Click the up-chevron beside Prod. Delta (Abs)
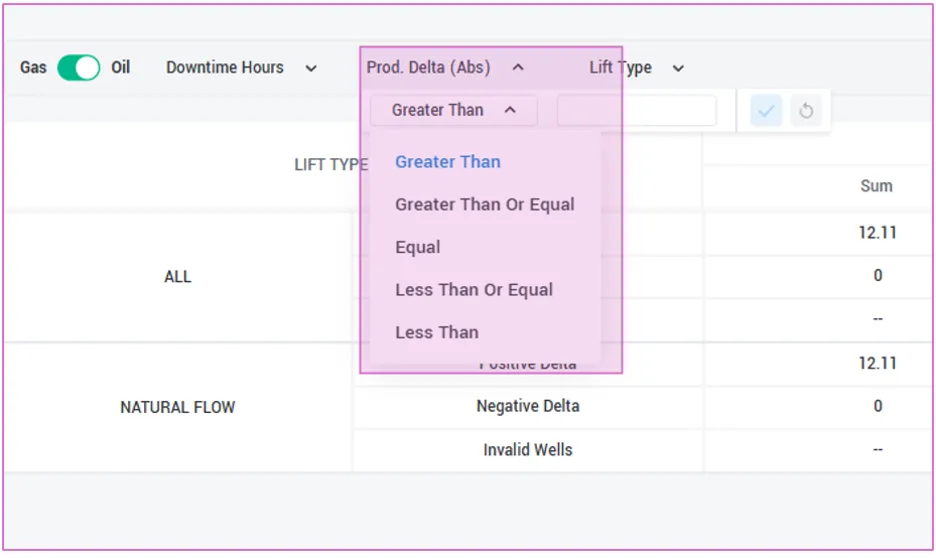Viewport: 936px width, 558px height. [x=518, y=67]
